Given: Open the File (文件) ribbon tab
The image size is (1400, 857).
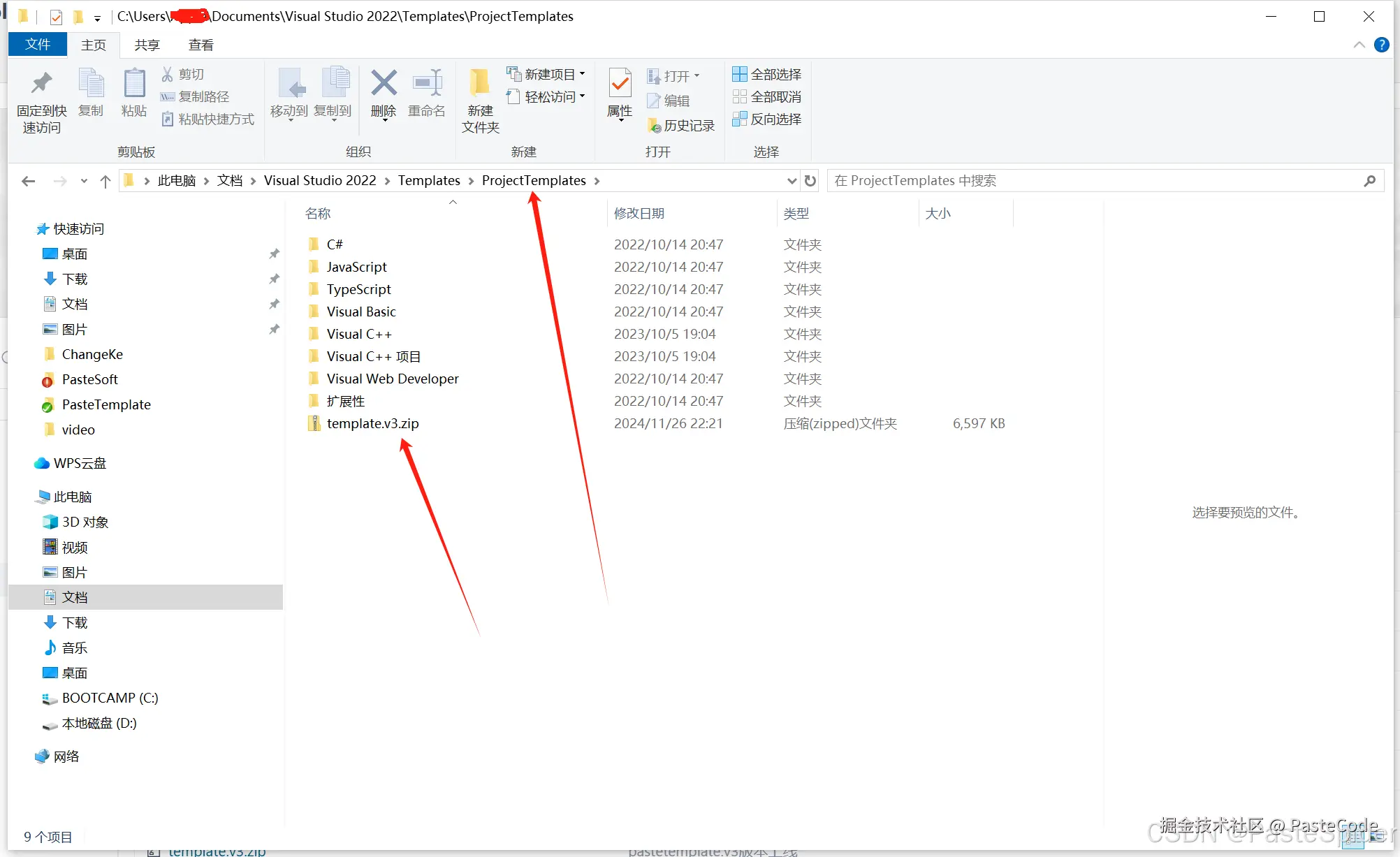Looking at the screenshot, I should click(x=38, y=45).
